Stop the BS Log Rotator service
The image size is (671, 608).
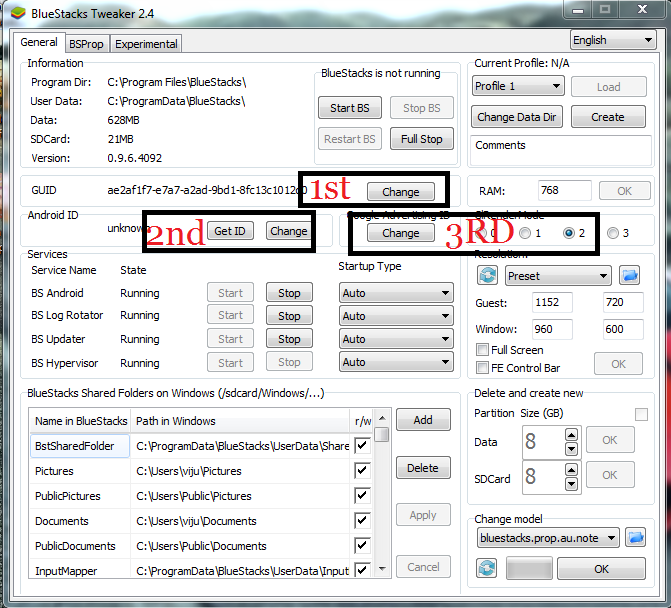tap(289, 316)
